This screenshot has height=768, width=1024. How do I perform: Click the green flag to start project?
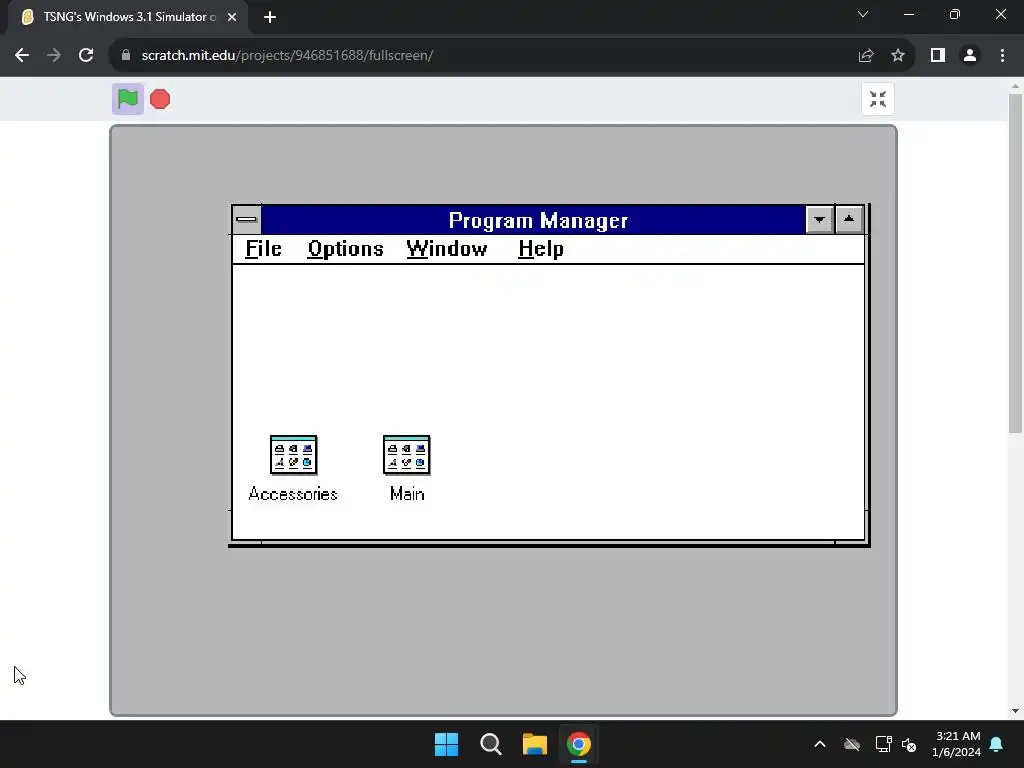click(127, 99)
